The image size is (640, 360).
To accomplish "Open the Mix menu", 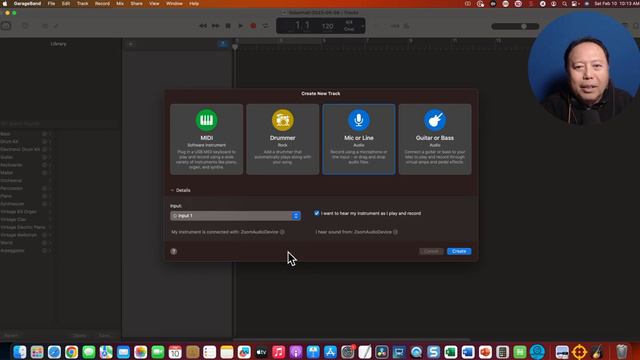I will (120, 4).
